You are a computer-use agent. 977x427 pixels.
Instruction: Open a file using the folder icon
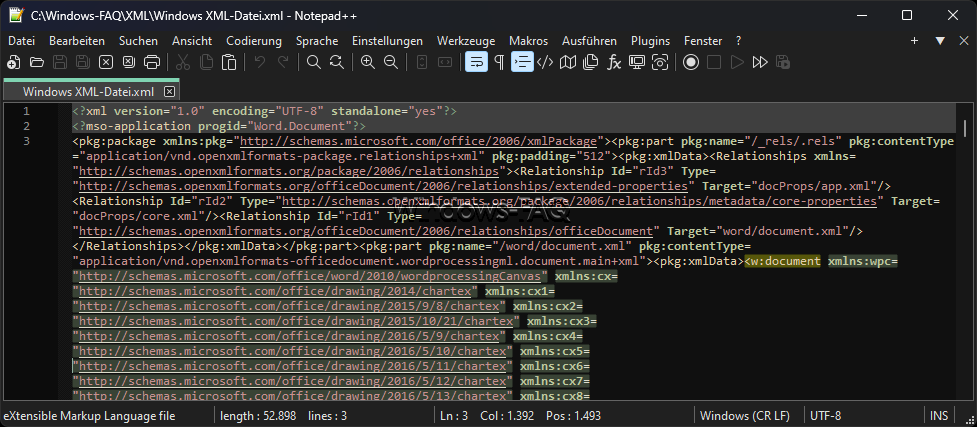coord(37,62)
